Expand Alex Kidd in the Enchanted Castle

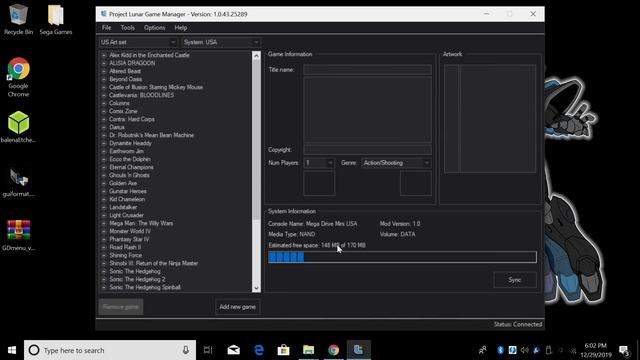coord(104,55)
